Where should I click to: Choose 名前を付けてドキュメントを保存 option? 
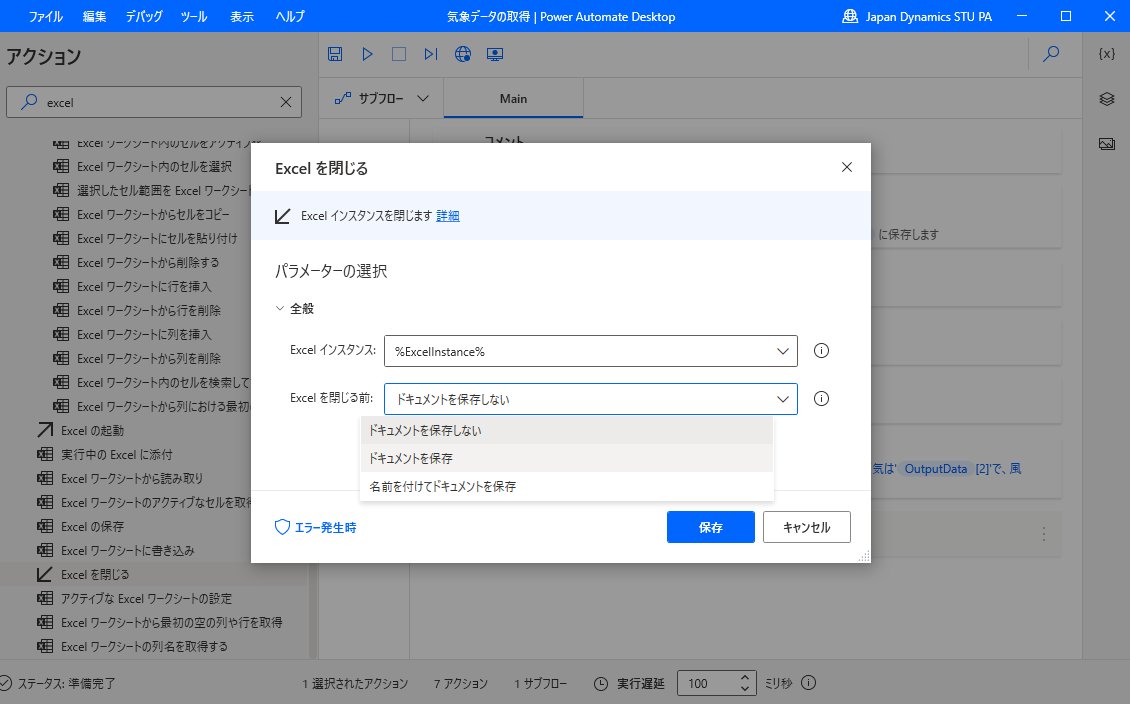pos(566,486)
